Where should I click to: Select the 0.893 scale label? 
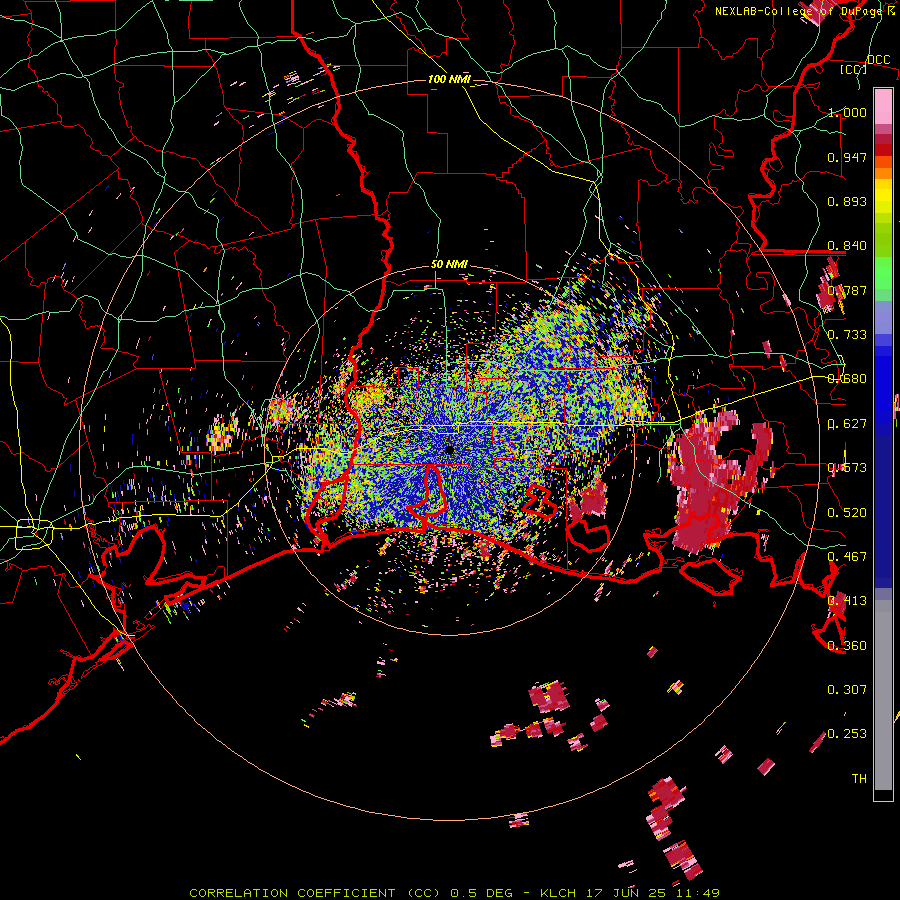tap(847, 201)
